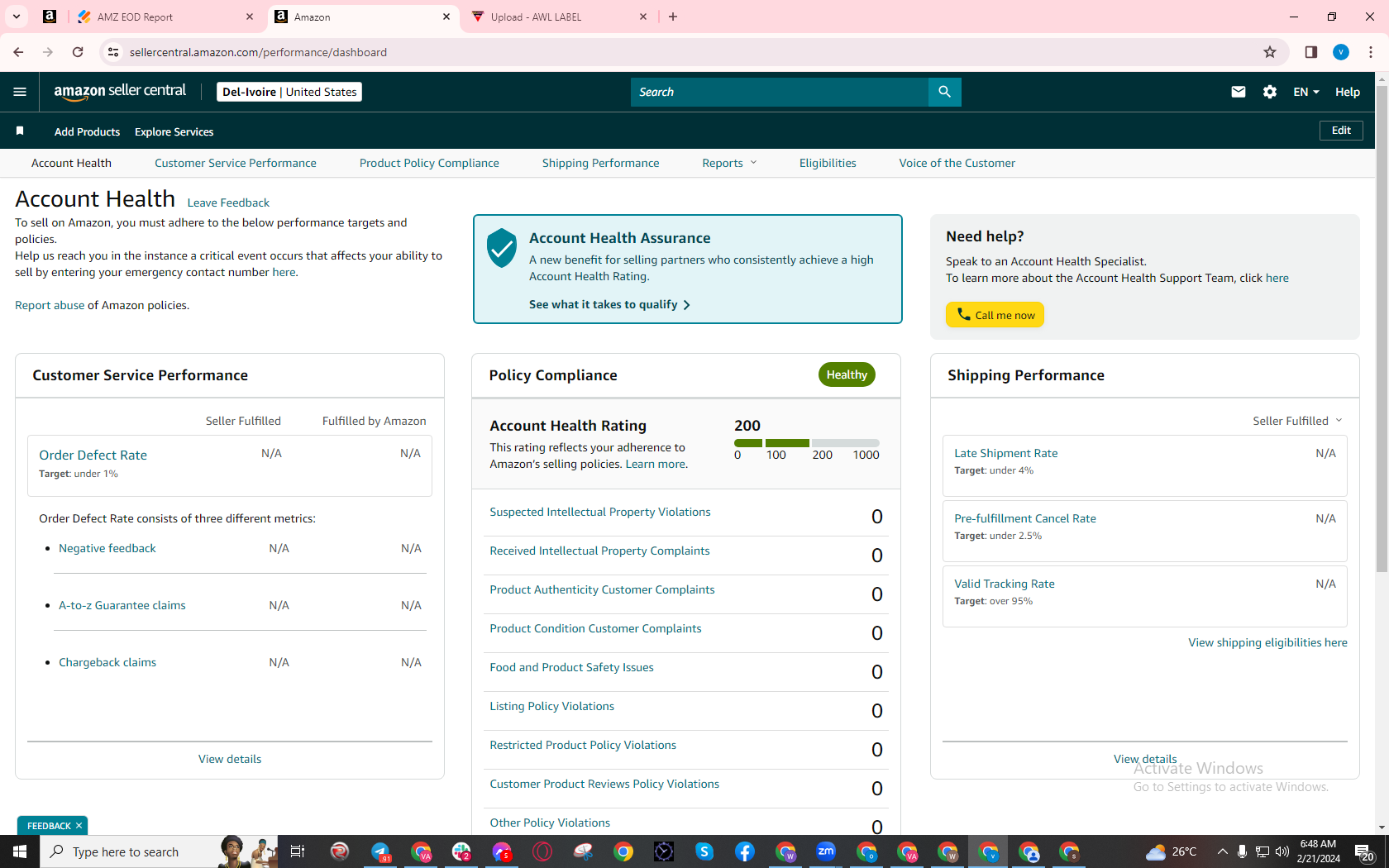Close the FEEDBACK tag with X
The height and width of the screenshot is (868, 1389).
pos(79,826)
